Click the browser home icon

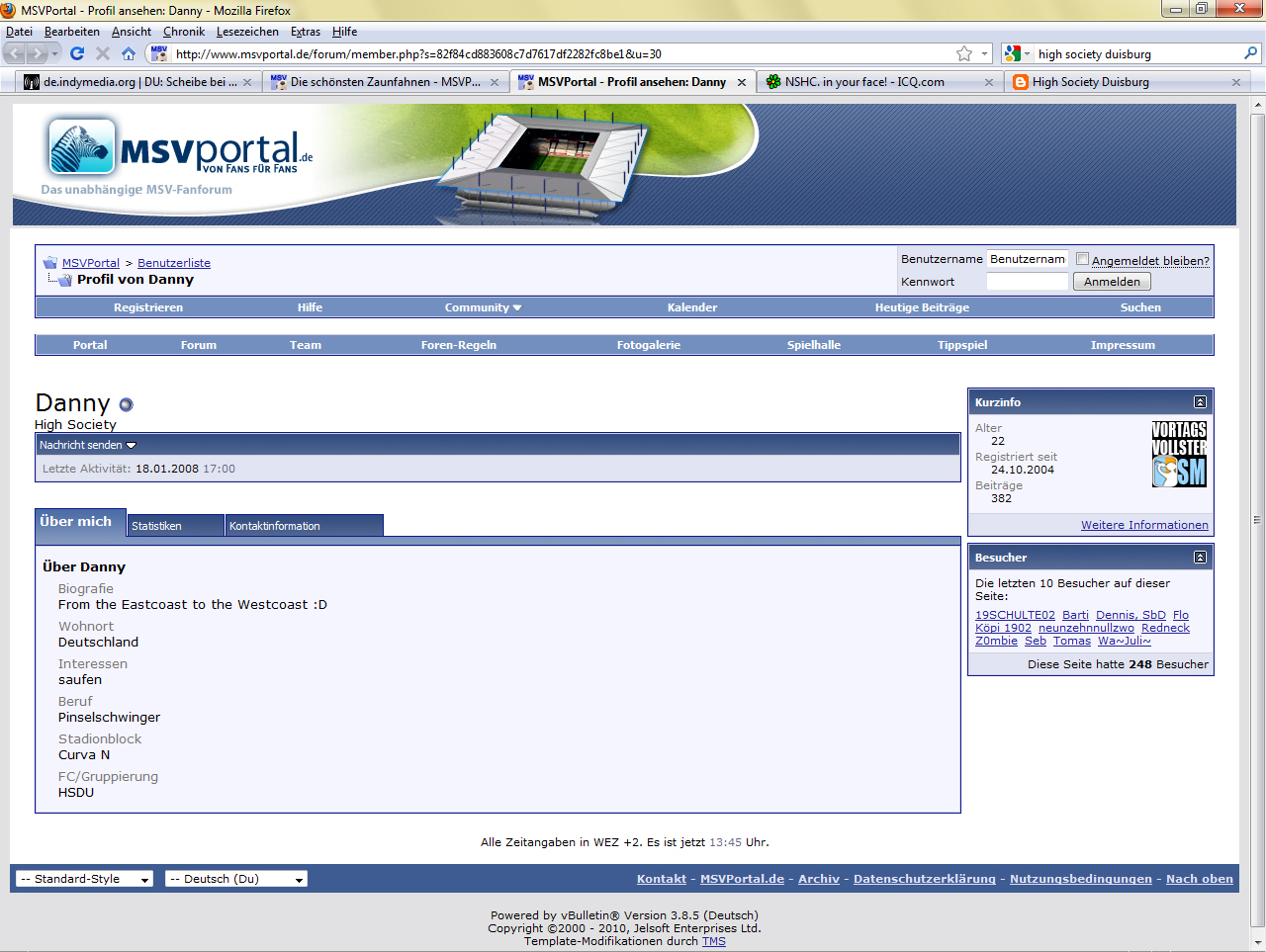point(129,53)
